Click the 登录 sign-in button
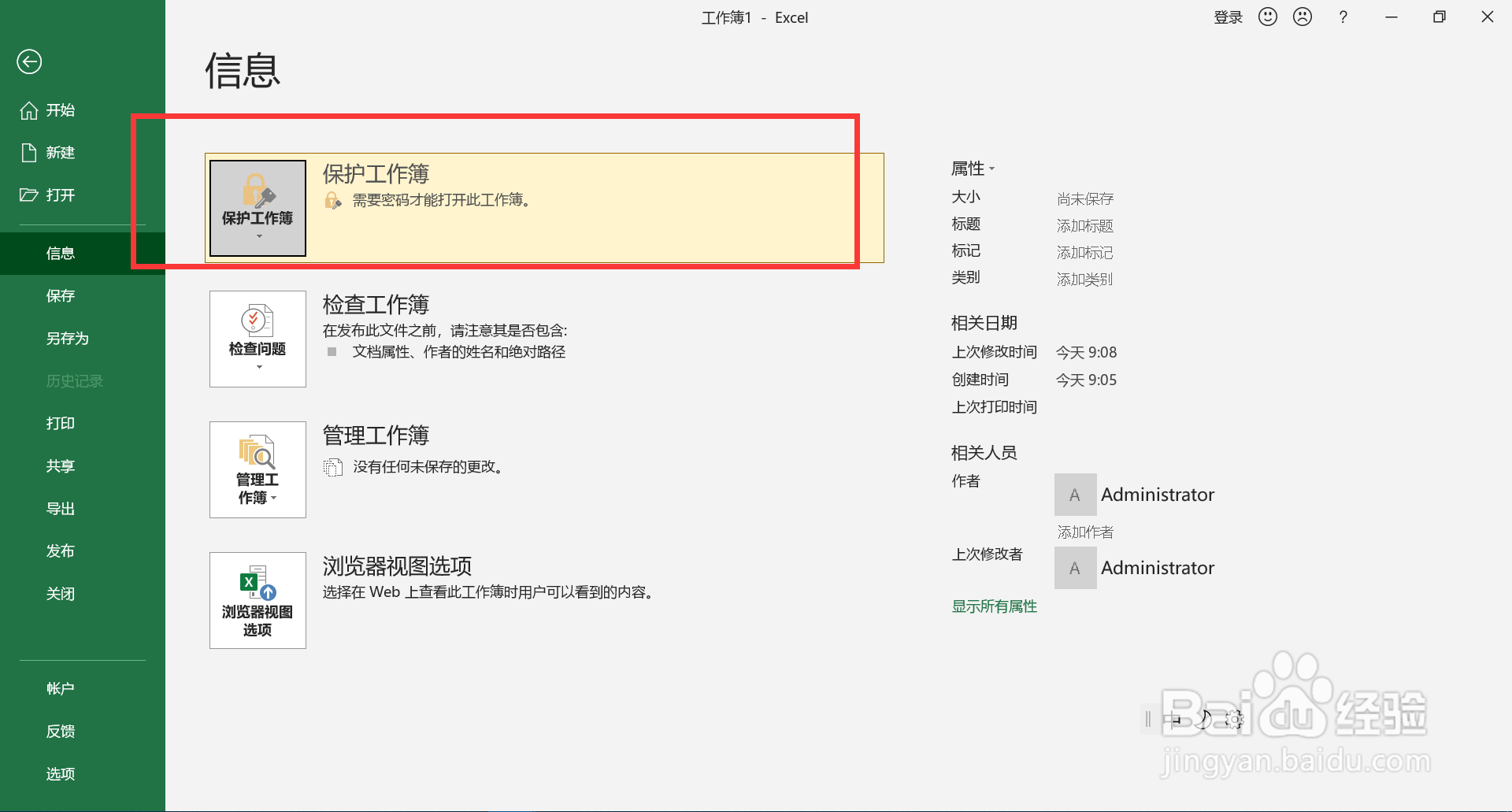Screen dimensions: 1512x812 click(x=1228, y=17)
